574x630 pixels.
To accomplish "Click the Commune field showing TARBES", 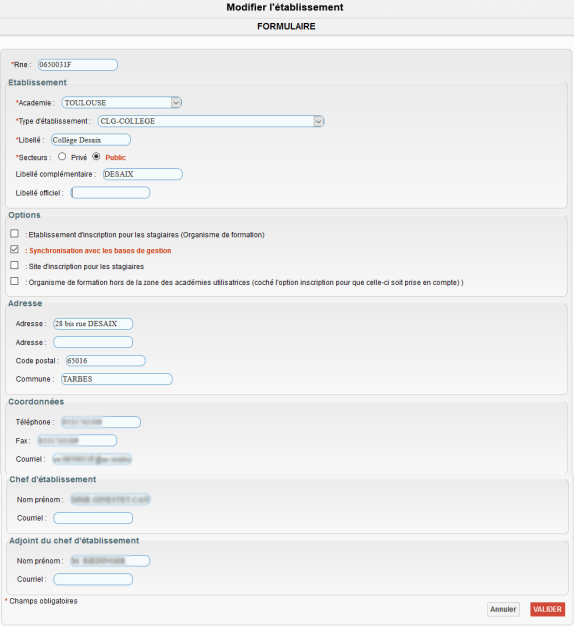I will 117,379.
